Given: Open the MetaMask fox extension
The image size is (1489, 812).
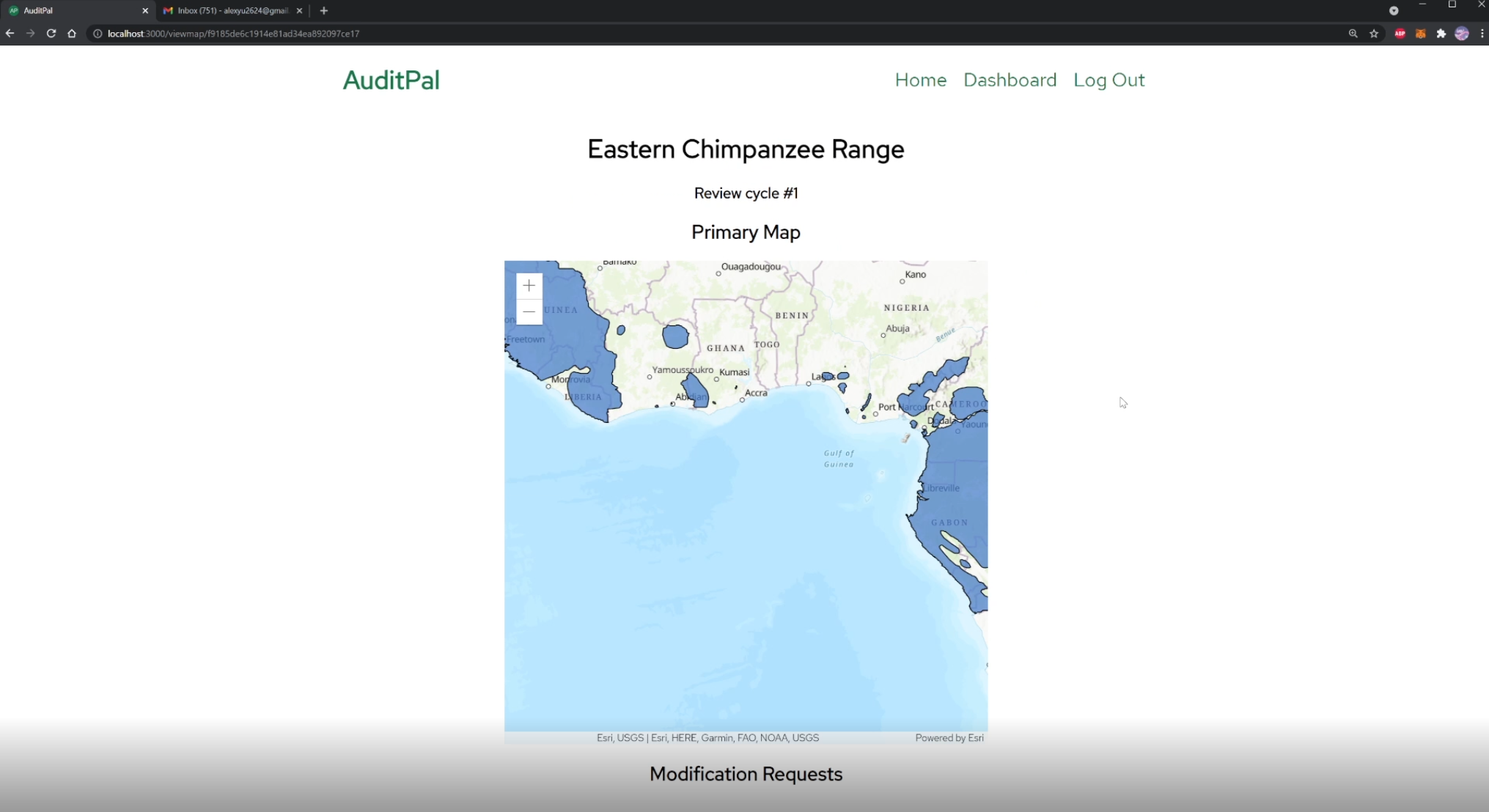Looking at the screenshot, I should point(1420,34).
